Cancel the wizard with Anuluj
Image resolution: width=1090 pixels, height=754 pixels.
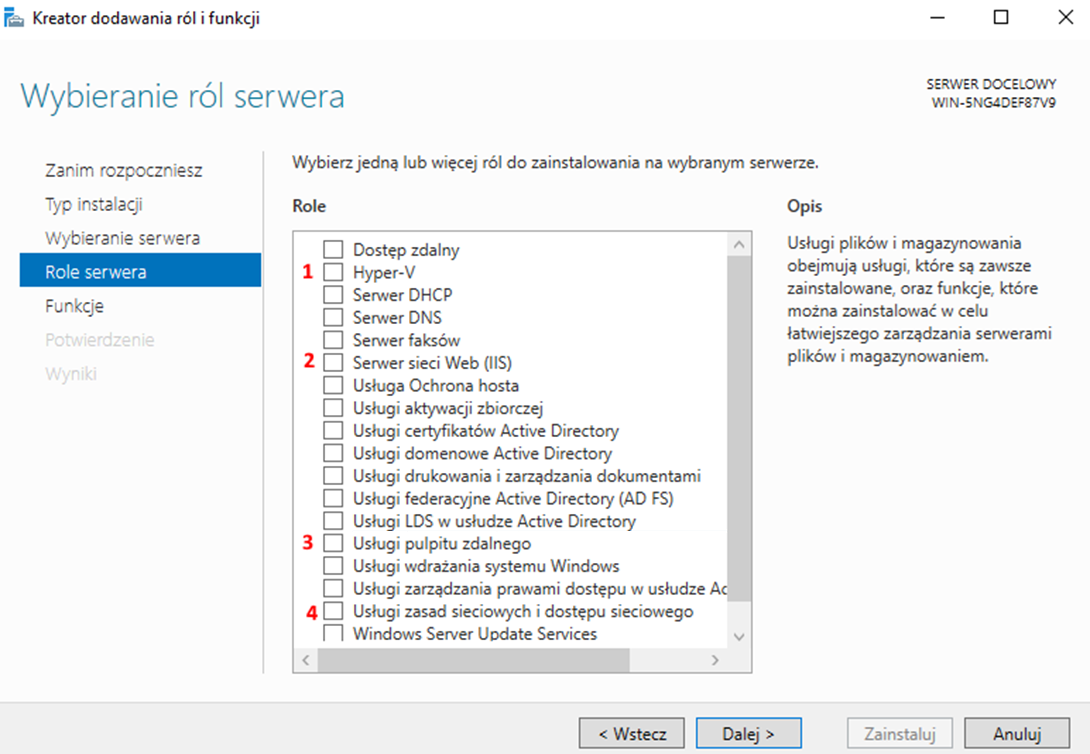[x=1017, y=734]
